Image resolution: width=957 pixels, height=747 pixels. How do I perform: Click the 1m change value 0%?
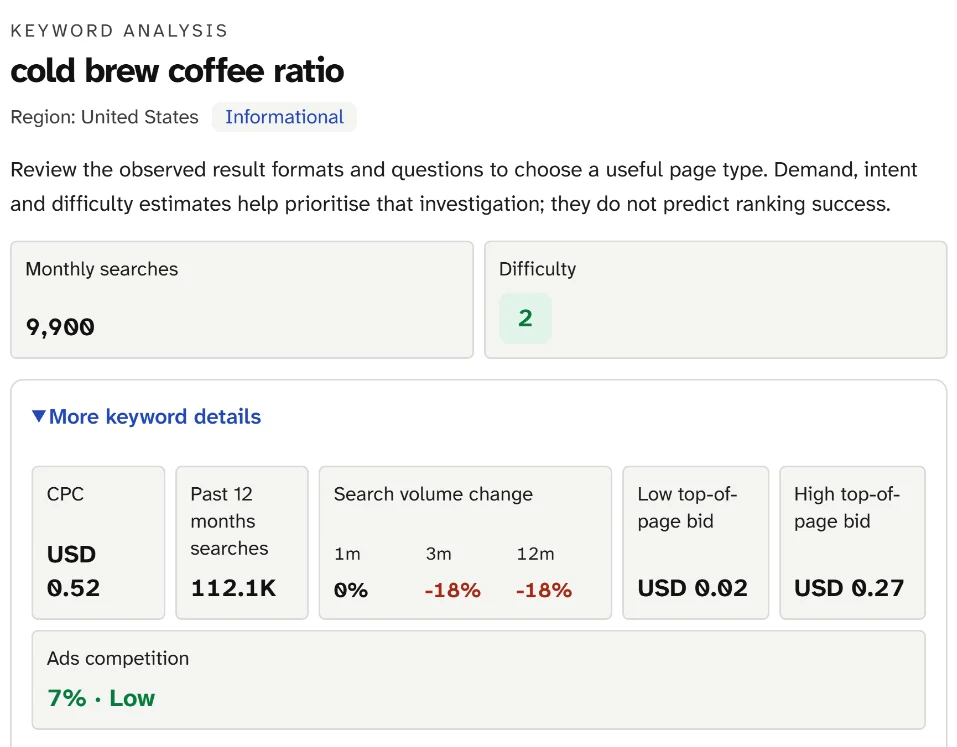(x=351, y=590)
